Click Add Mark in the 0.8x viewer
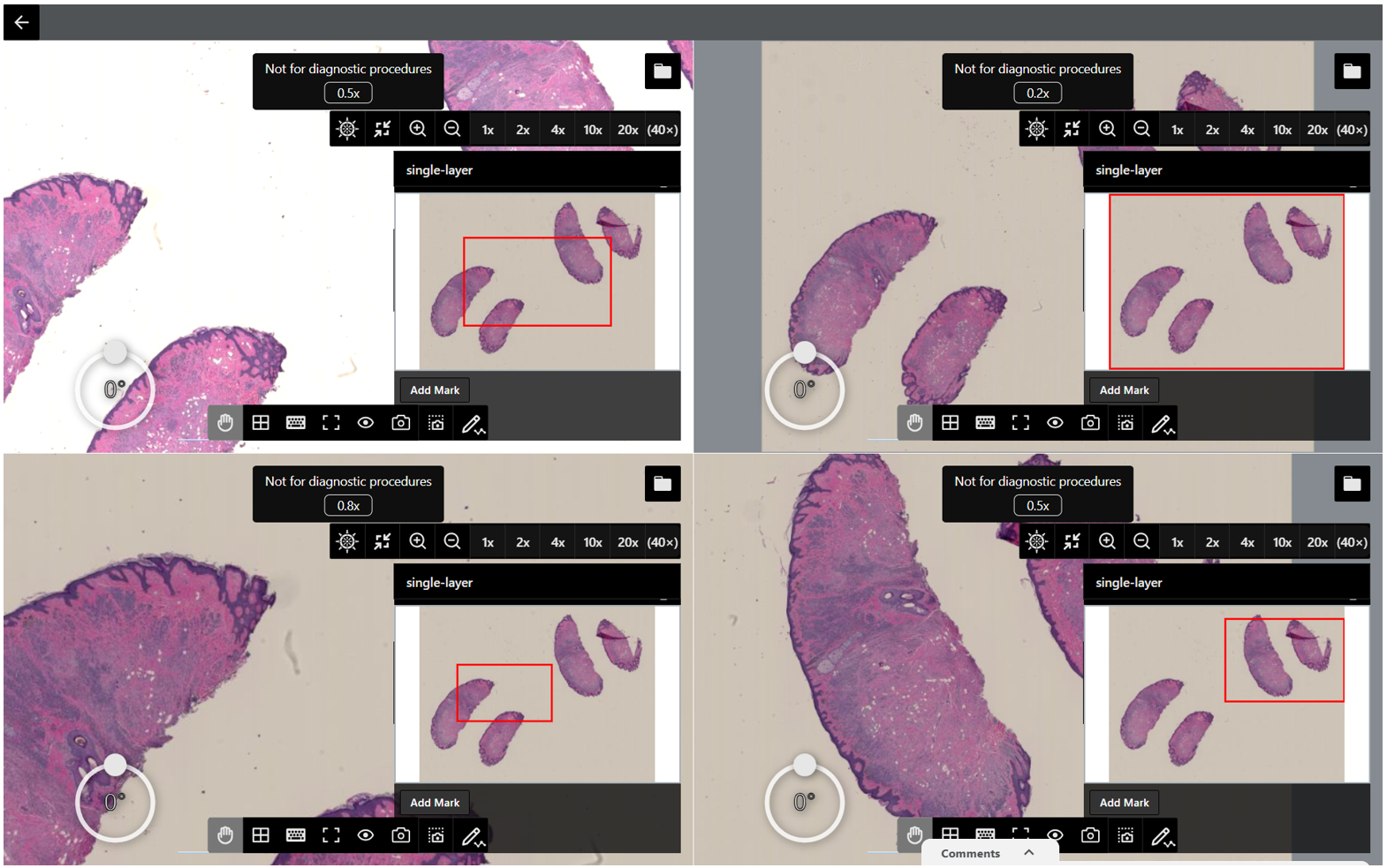Viewport: 1387px width, 868px height. point(435,802)
